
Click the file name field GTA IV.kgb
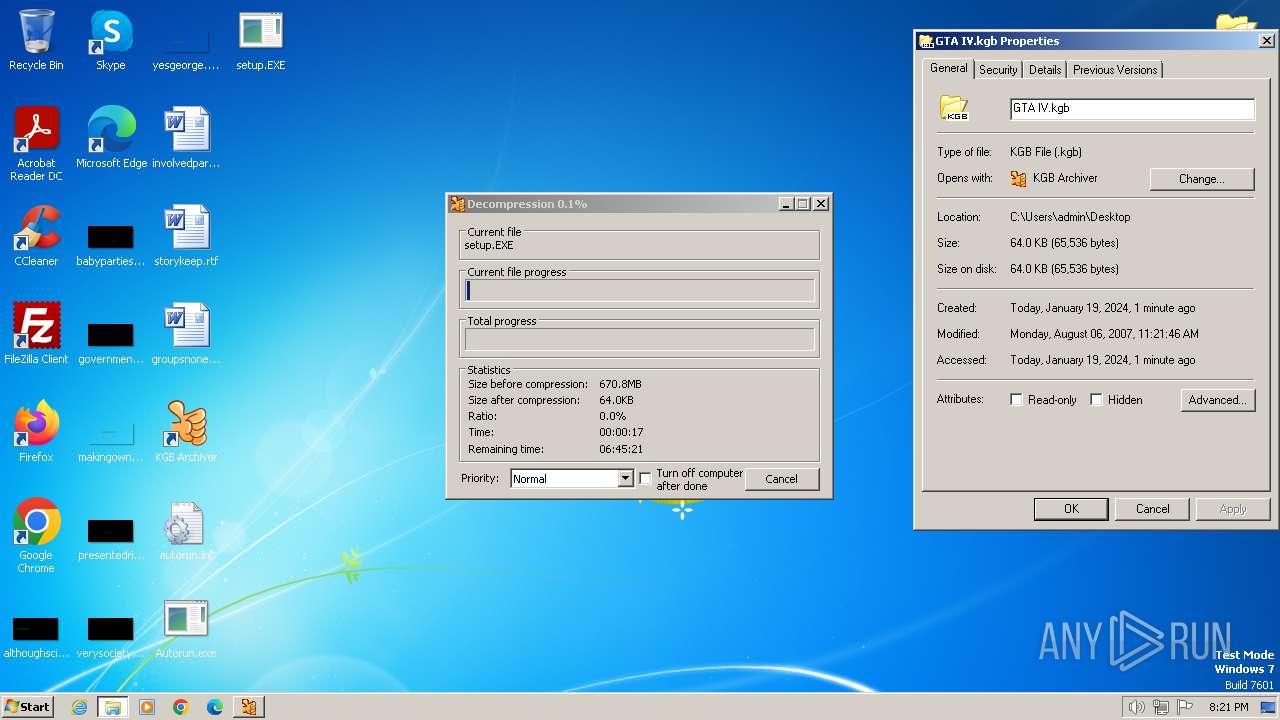[1132, 108]
